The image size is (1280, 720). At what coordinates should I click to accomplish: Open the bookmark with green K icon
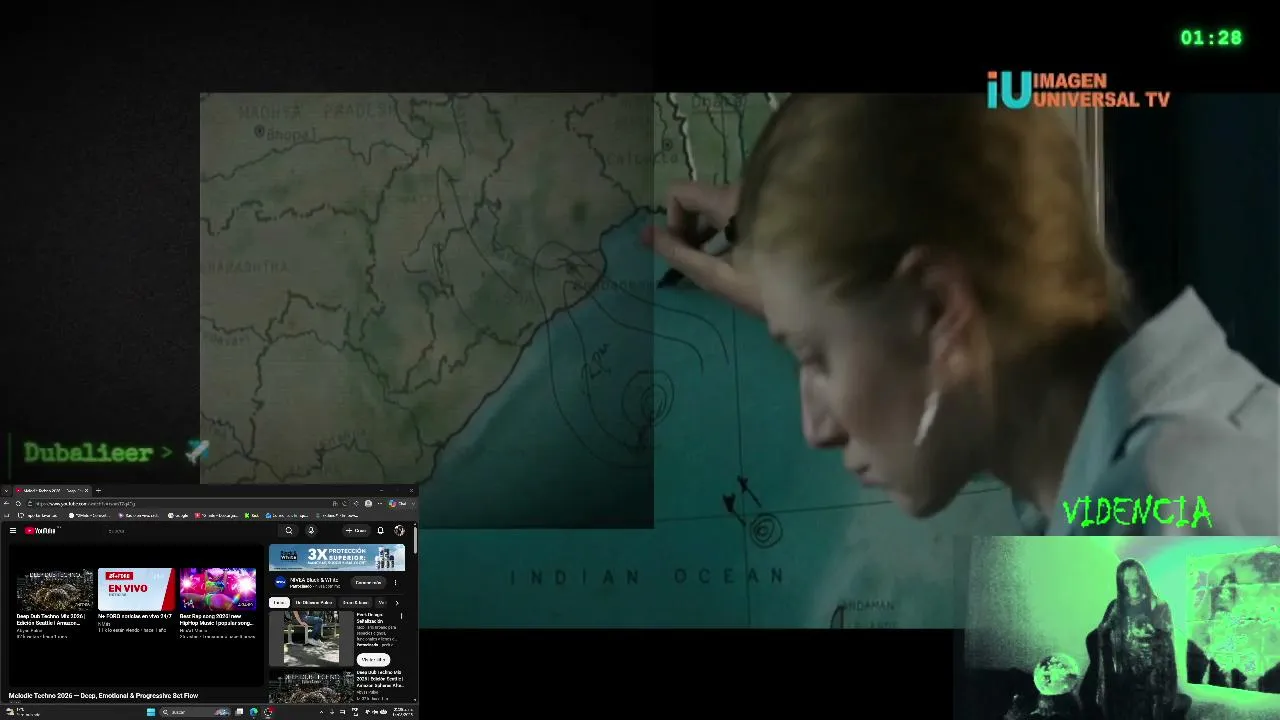252,516
